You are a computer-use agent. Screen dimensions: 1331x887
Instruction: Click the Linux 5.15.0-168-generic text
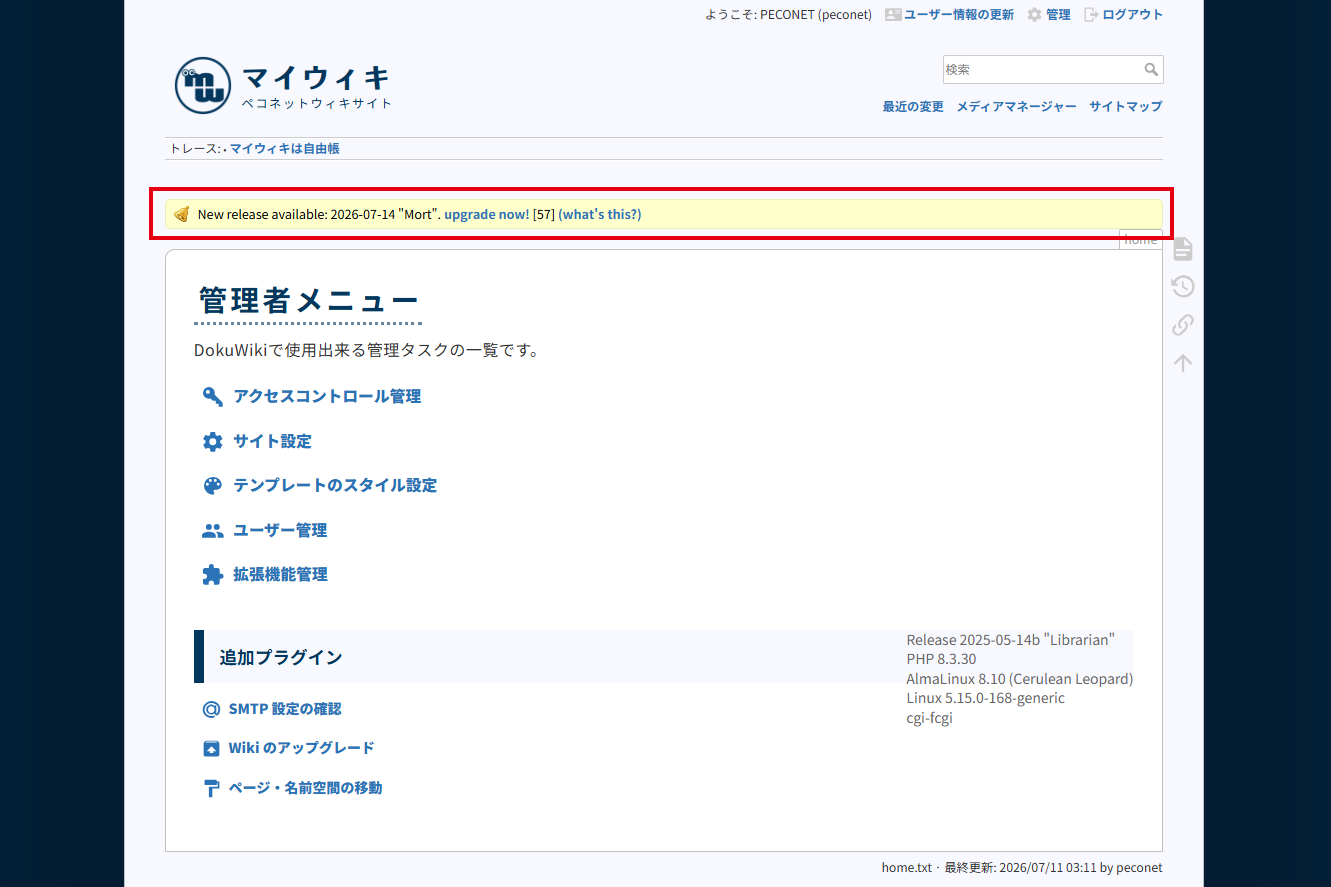pos(985,698)
